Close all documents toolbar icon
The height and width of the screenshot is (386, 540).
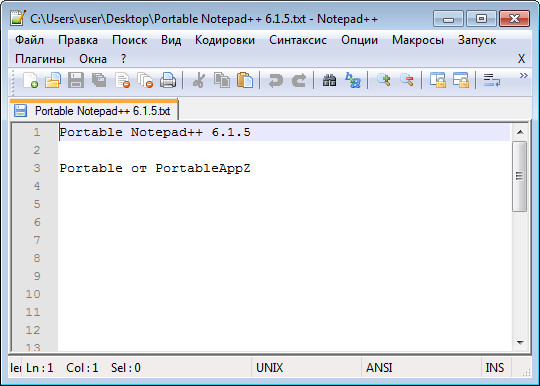click(x=145, y=81)
